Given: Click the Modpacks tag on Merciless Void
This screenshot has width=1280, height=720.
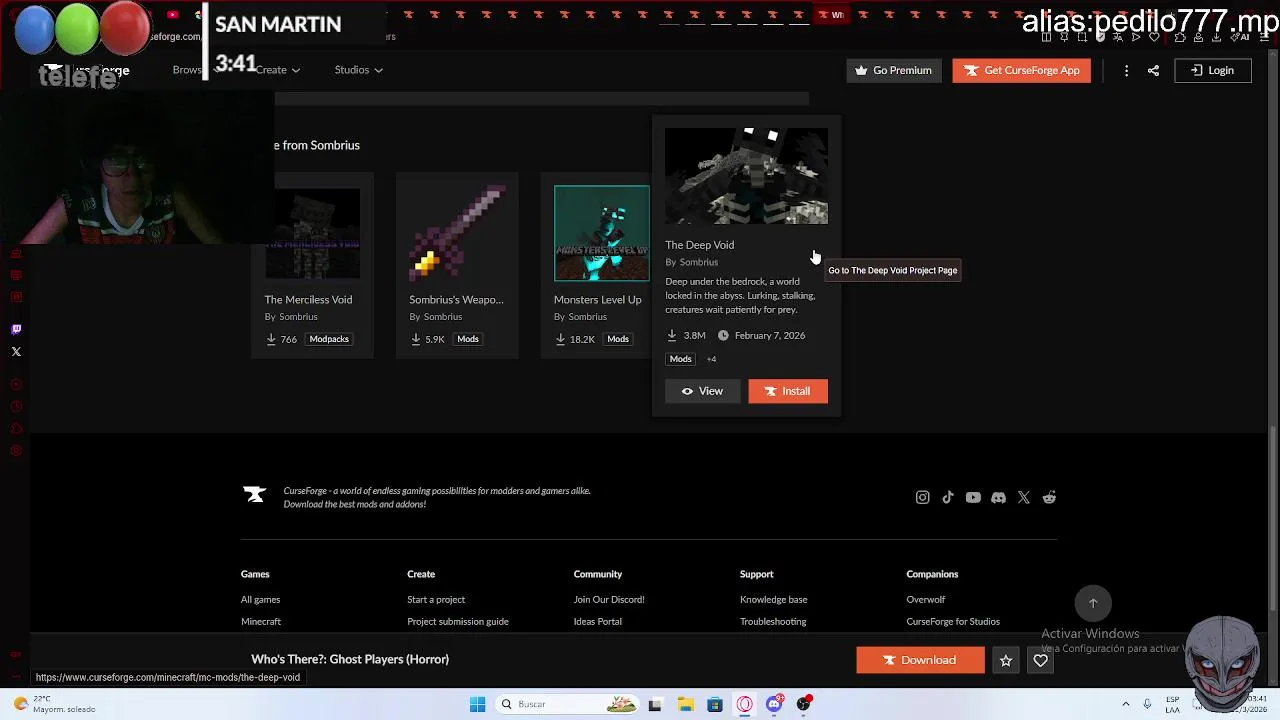Looking at the screenshot, I should click(329, 339).
